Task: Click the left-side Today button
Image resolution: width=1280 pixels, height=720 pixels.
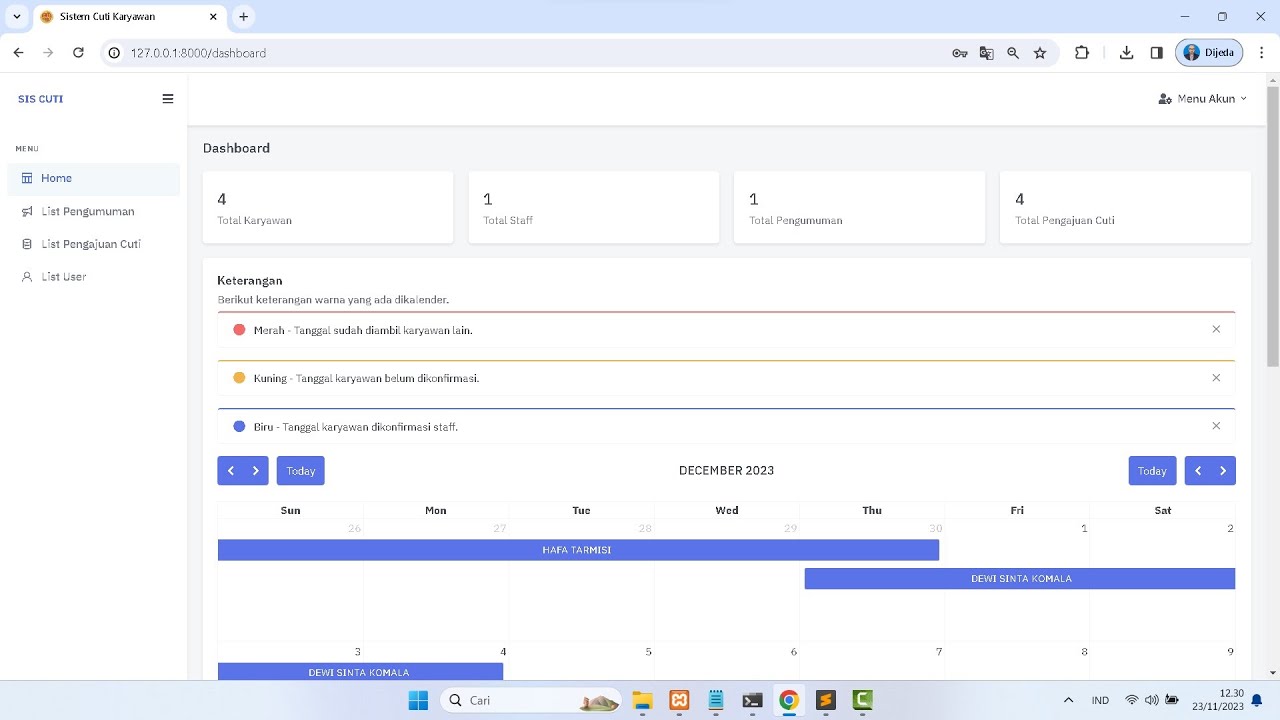Action: [300, 471]
